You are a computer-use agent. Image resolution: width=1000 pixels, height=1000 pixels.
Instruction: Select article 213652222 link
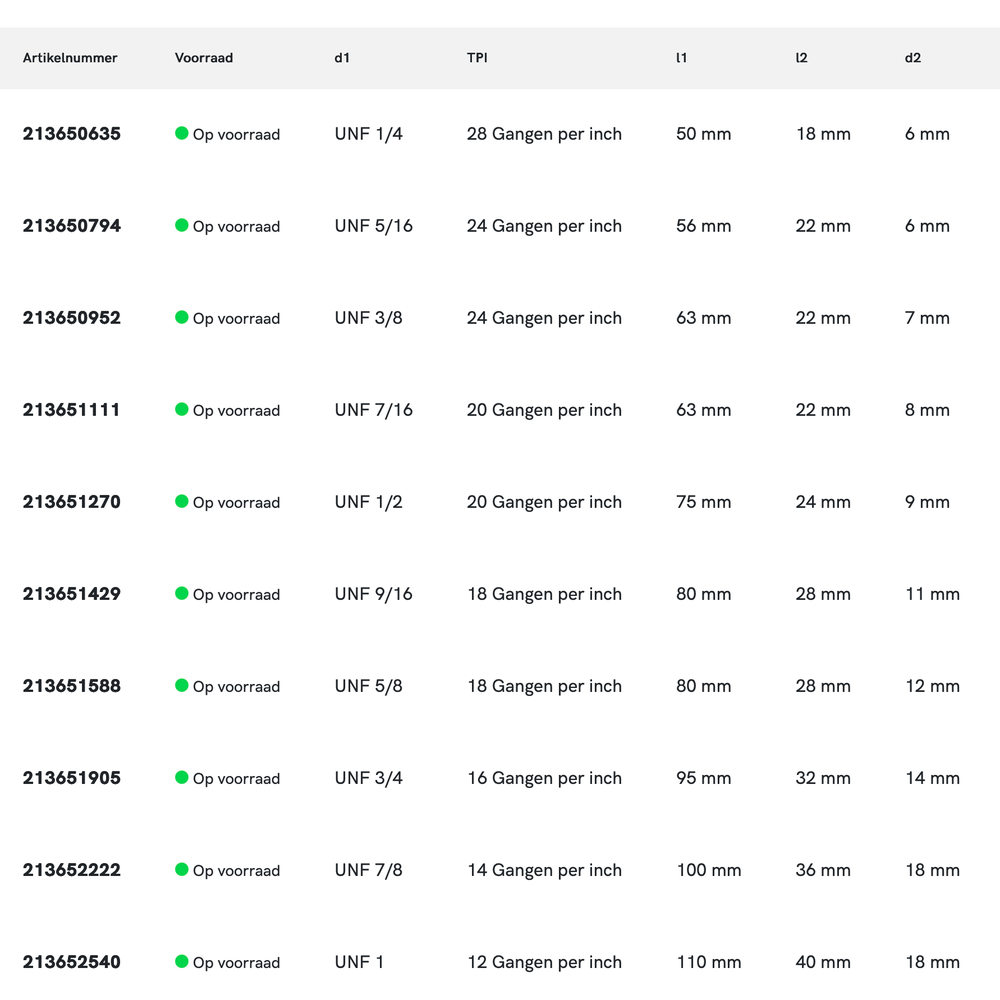[72, 870]
